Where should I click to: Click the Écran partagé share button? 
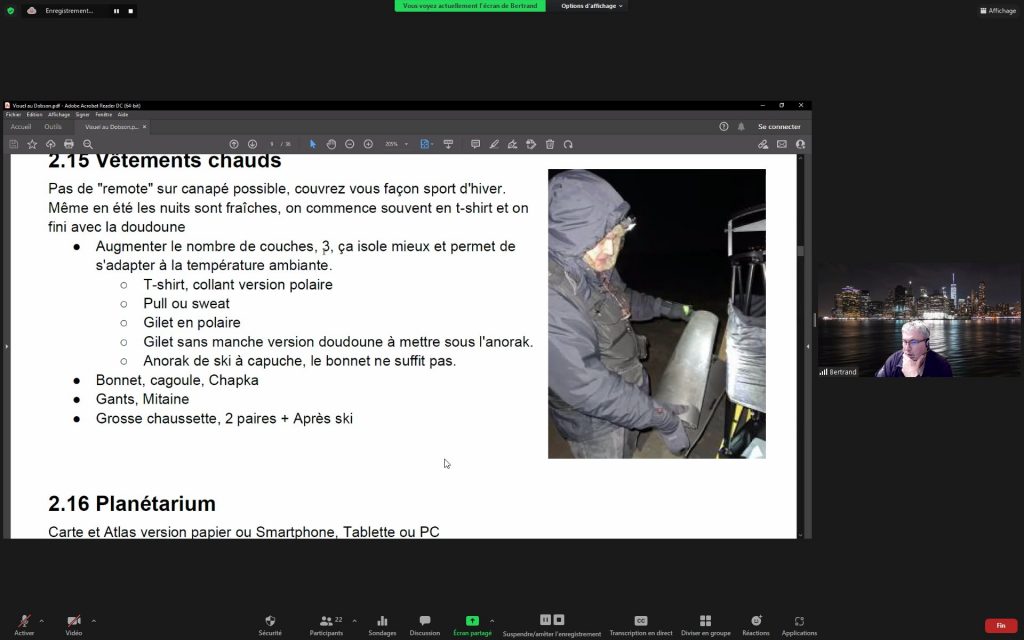coord(472,624)
